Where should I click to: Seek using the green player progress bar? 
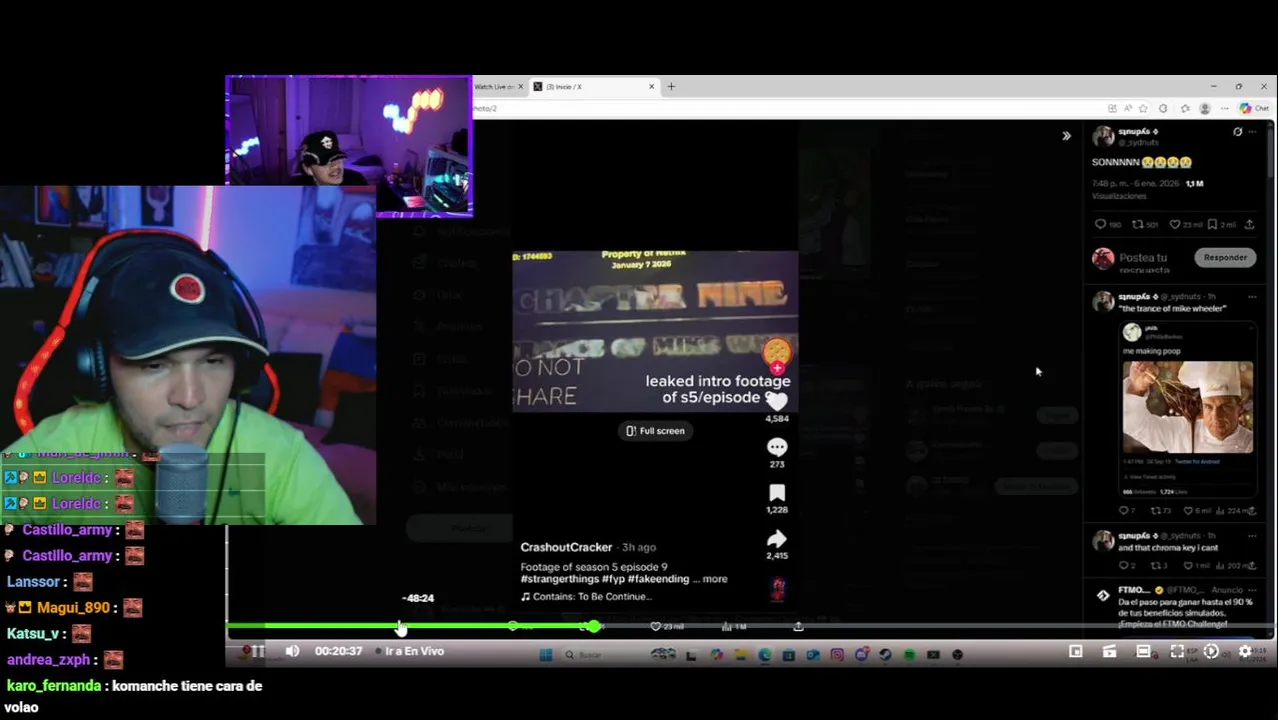[x=750, y=626]
